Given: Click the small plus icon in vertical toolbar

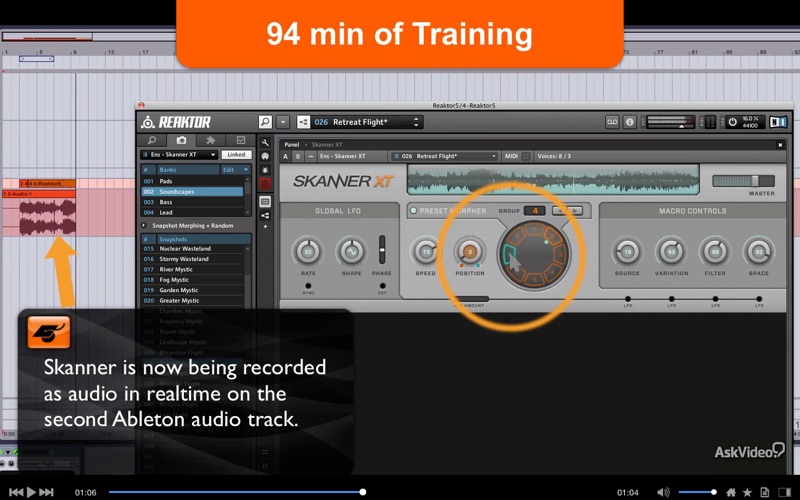Looking at the screenshot, I should (265, 226).
